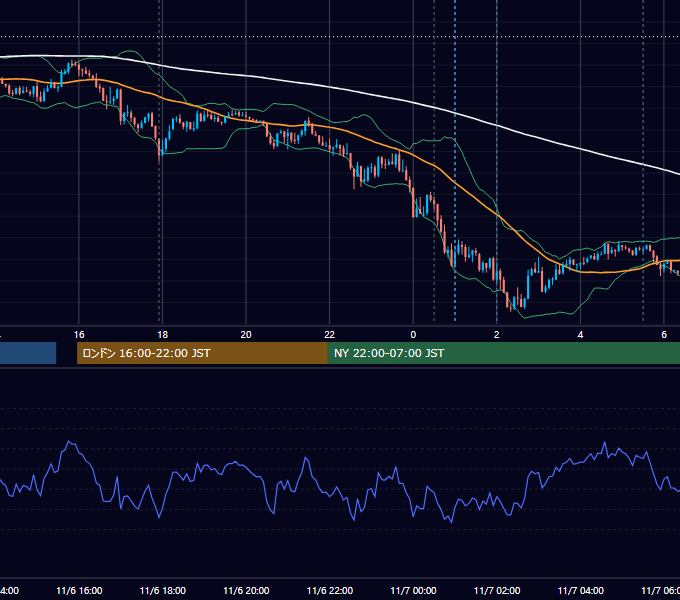Click the hour label 6 on time axis

pyautogui.click(x=664, y=335)
